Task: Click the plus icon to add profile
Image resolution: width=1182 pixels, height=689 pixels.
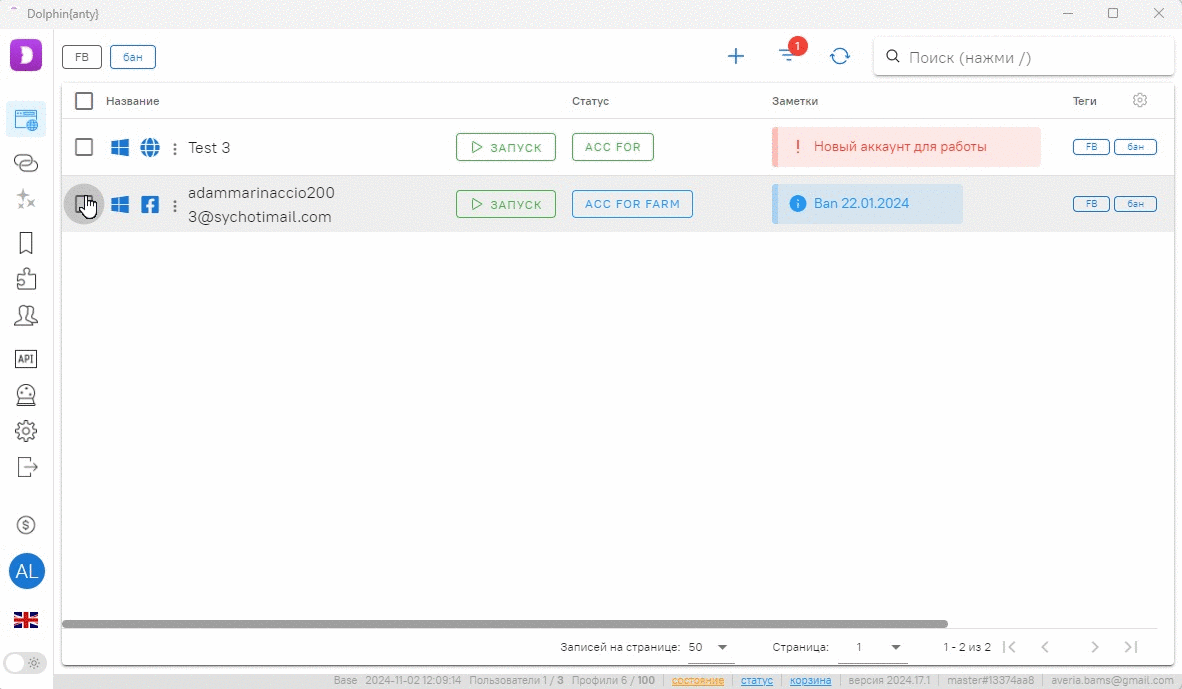Action: point(736,56)
